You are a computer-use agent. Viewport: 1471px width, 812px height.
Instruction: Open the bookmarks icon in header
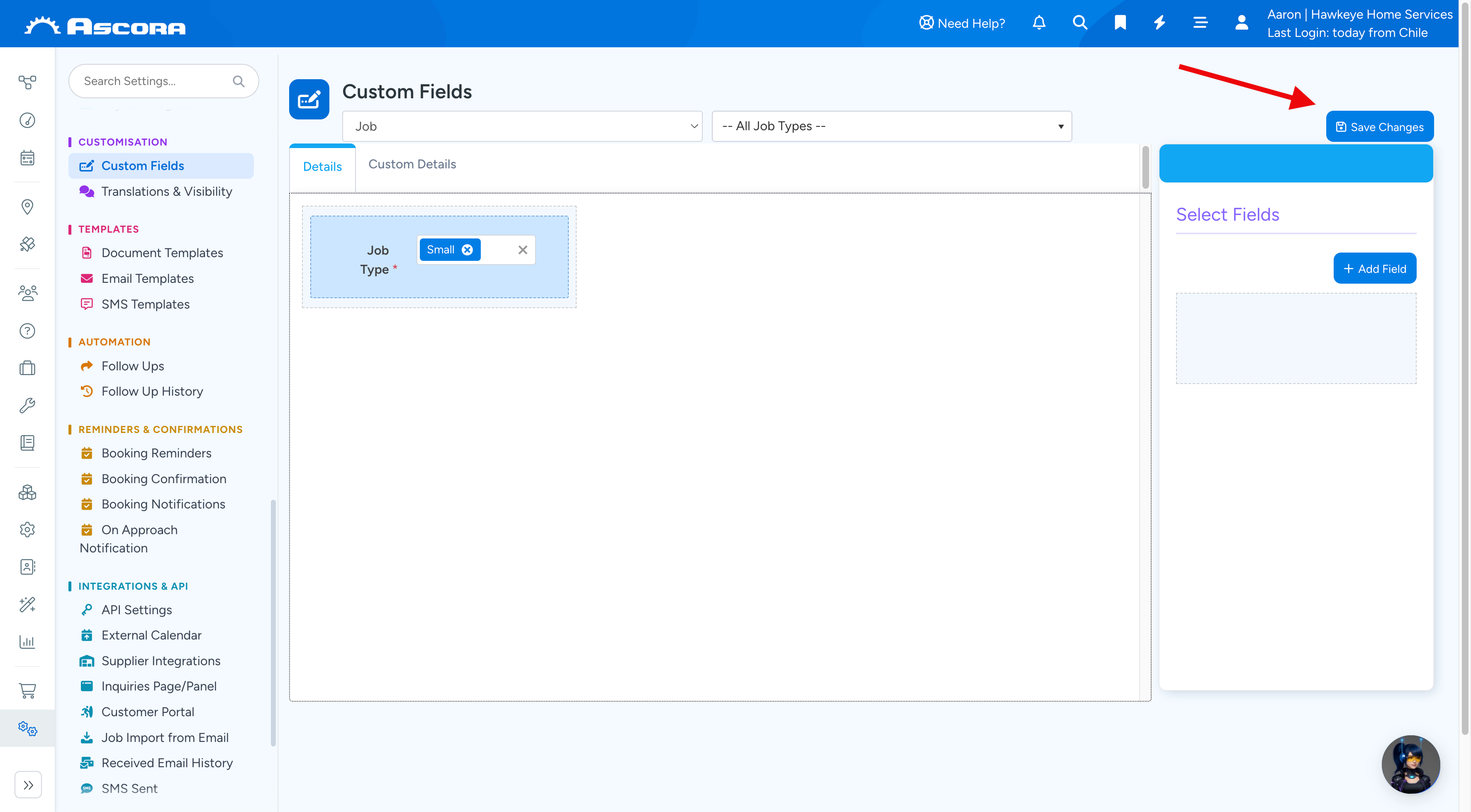point(1120,23)
